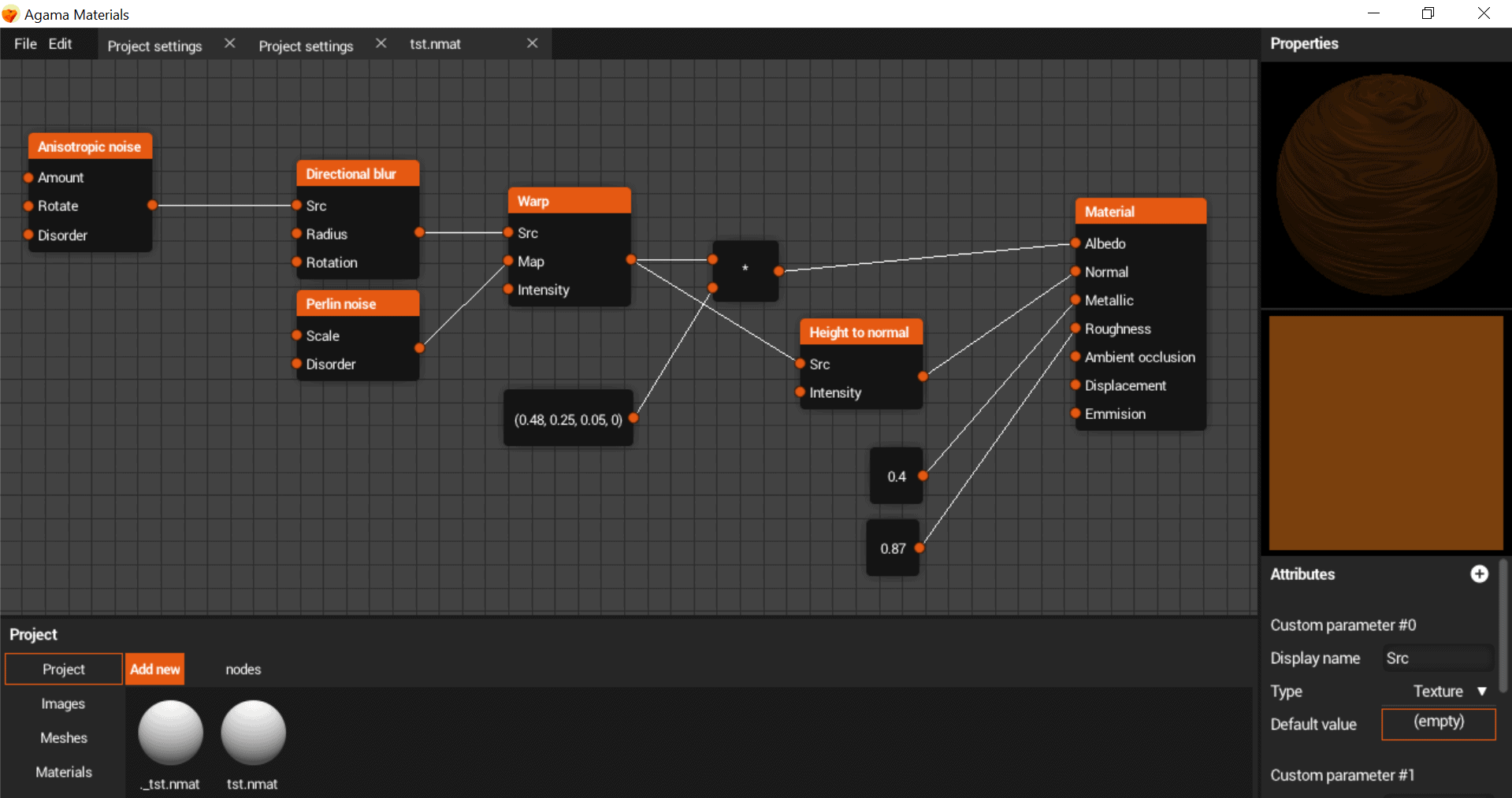This screenshot has height=798, width=1512.
Task: Click the brown color preview swatch
Action: pos(1385,432)
